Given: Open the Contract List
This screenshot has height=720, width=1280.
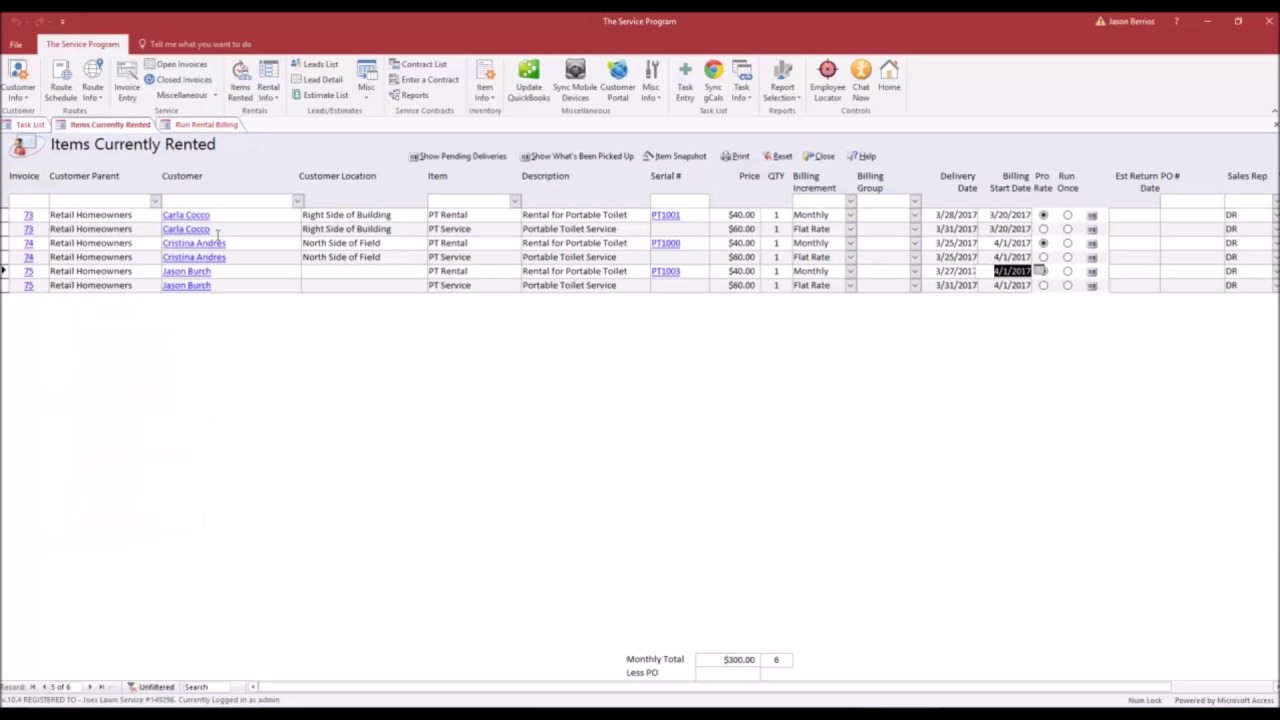Looking at the screenshot, I should tap(418, 64).
